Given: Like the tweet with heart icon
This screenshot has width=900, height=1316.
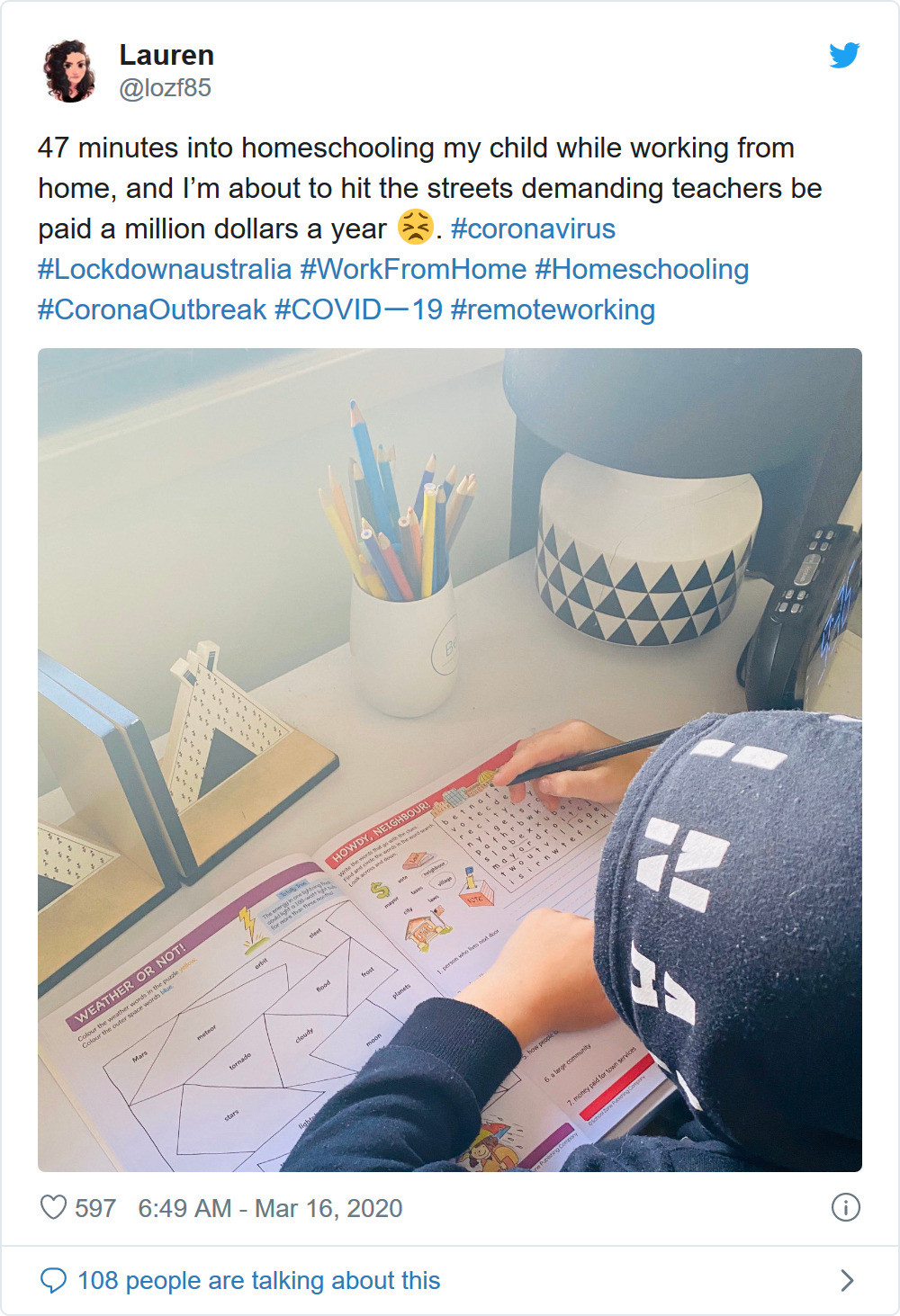Looking at the screenshot, I should 54,1207.
